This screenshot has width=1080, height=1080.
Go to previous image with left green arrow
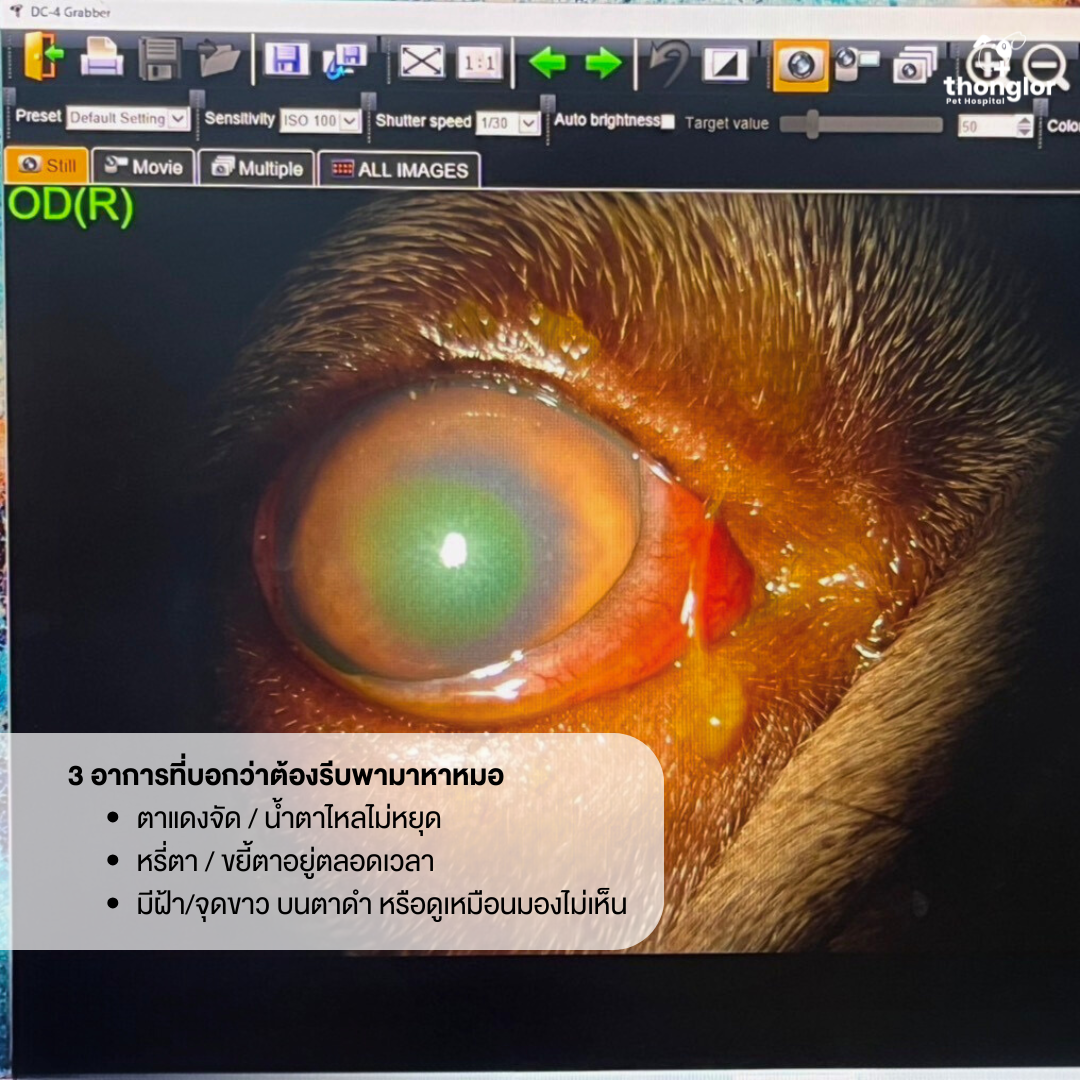point(547,64)
